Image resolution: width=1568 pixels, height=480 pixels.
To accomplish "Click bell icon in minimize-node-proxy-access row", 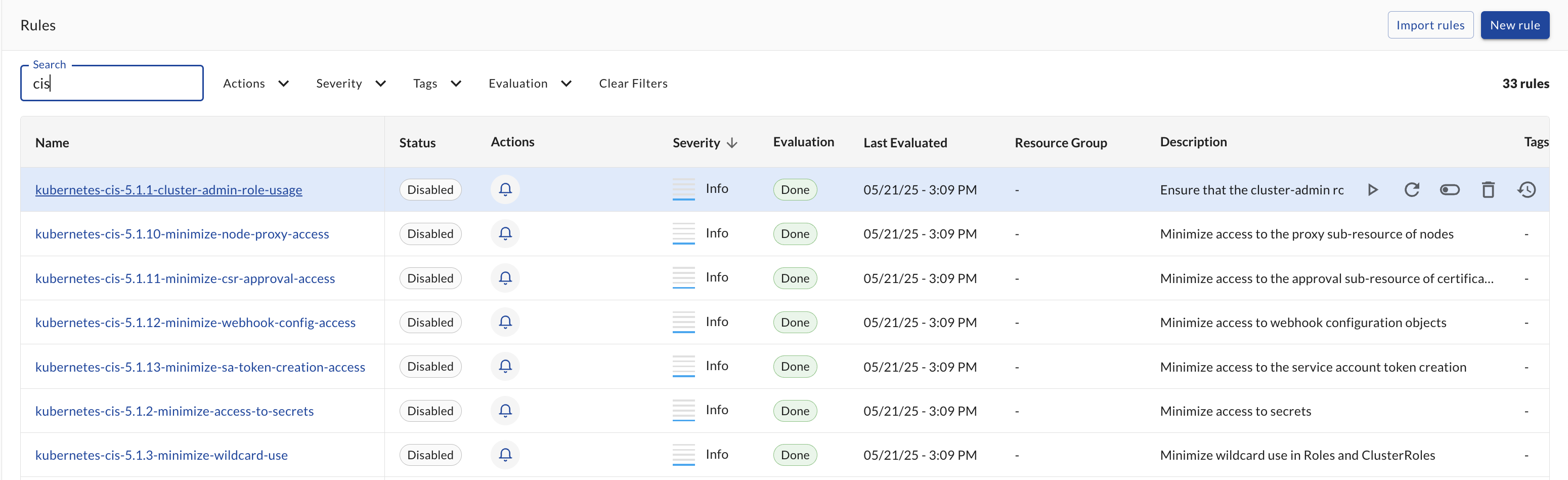I will point(505,233).
